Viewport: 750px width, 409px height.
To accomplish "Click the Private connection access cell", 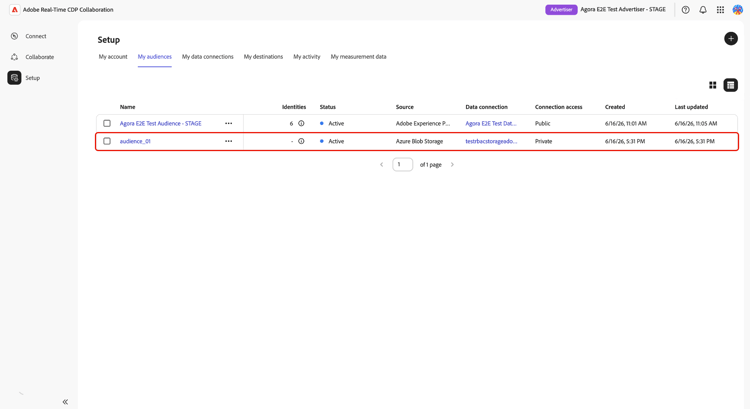I will pos(543,141).
